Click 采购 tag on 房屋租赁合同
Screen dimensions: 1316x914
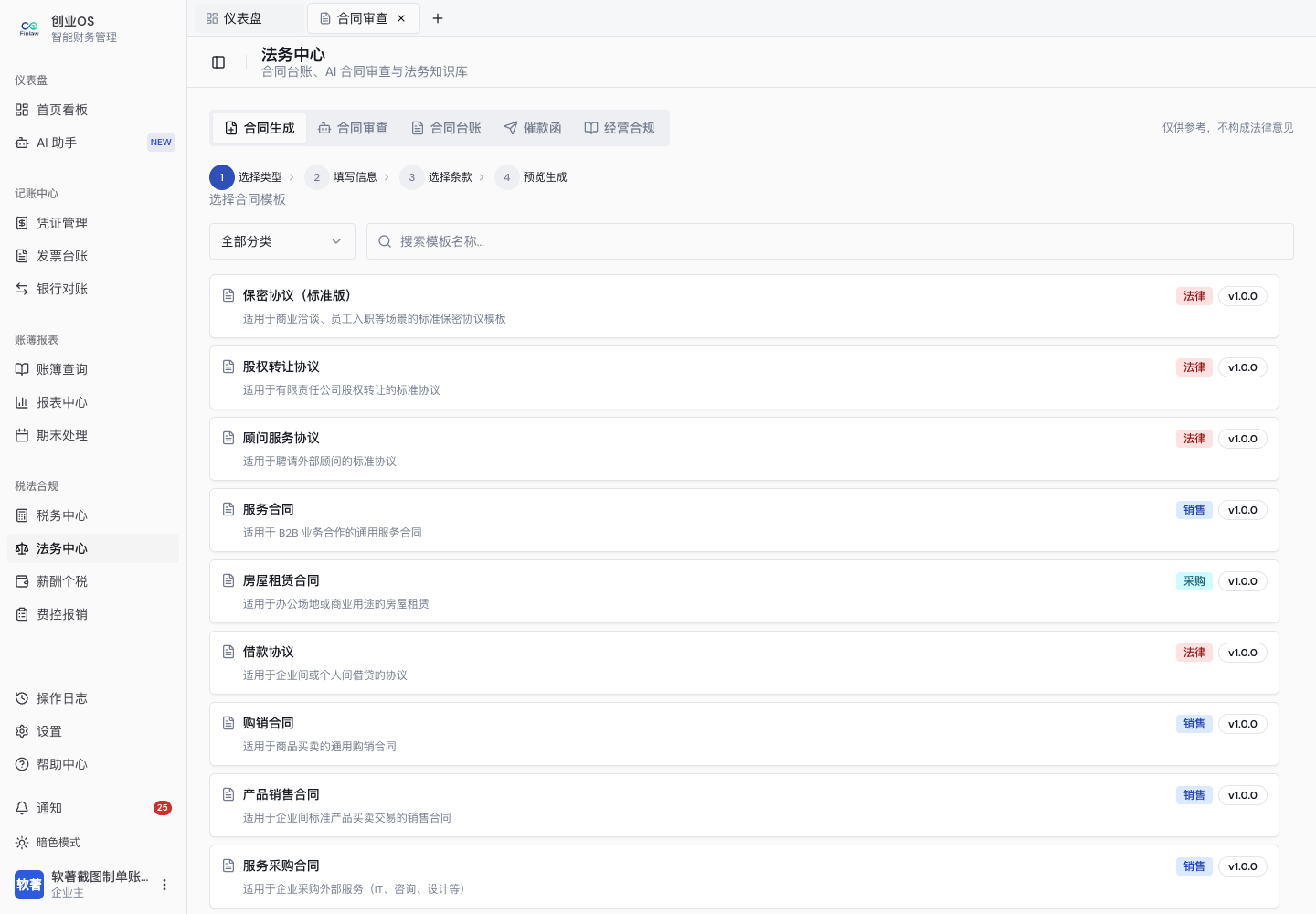click(x=1194, y=581)
